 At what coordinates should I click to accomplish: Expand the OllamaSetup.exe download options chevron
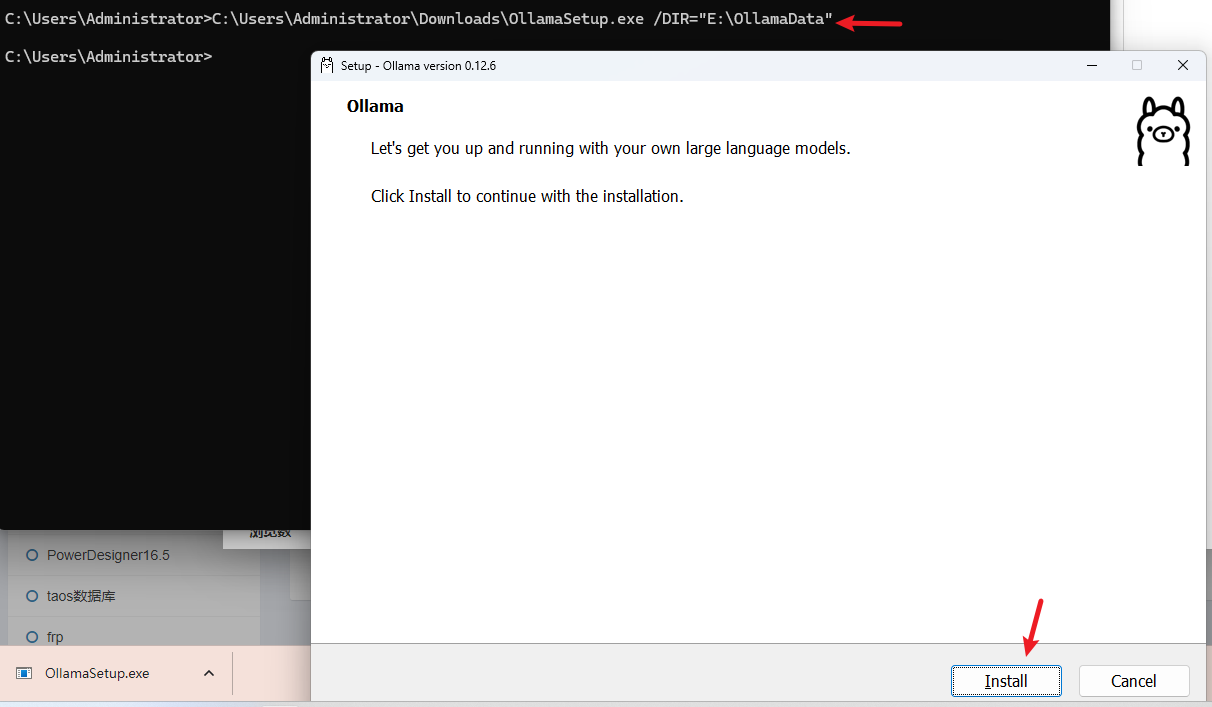click(209, 673)
